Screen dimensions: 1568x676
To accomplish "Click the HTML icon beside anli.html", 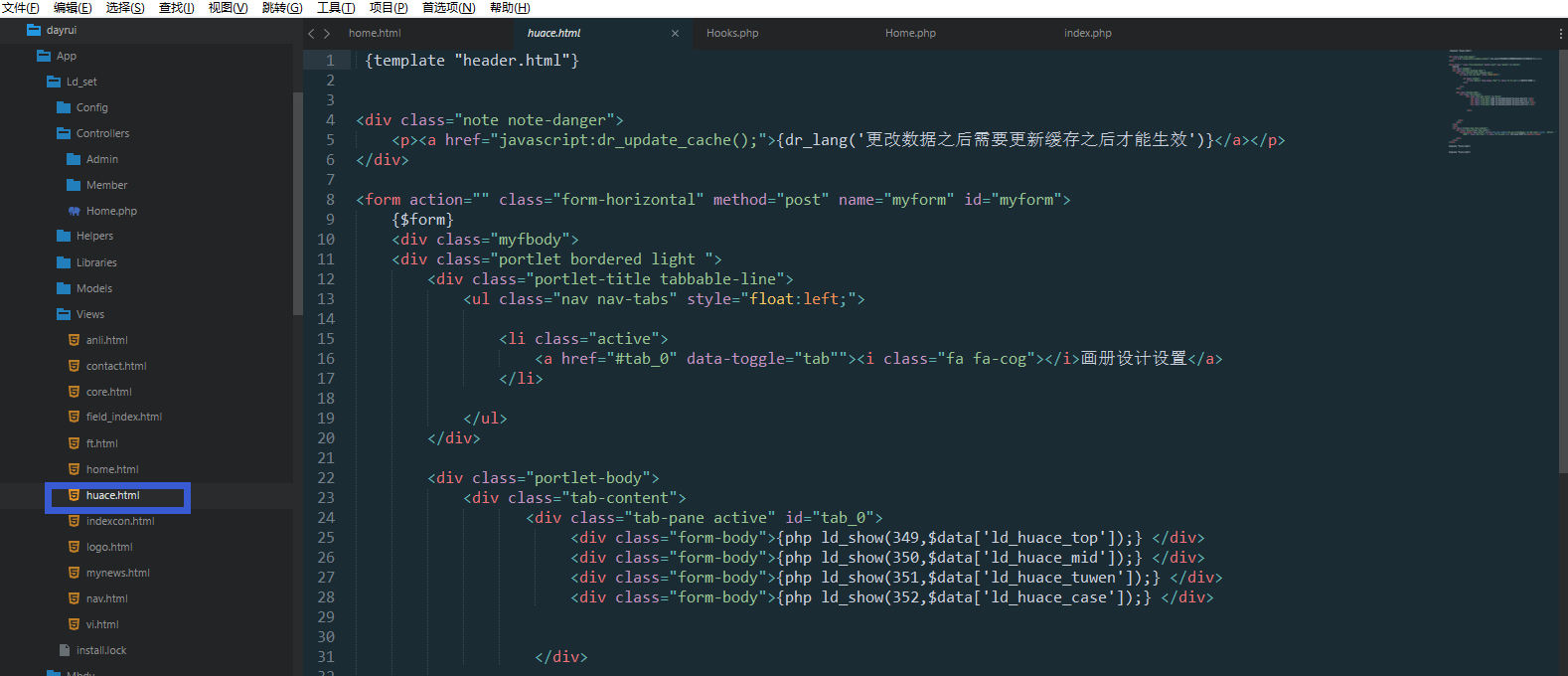I will pyautogui.click(x=74, y=340).
